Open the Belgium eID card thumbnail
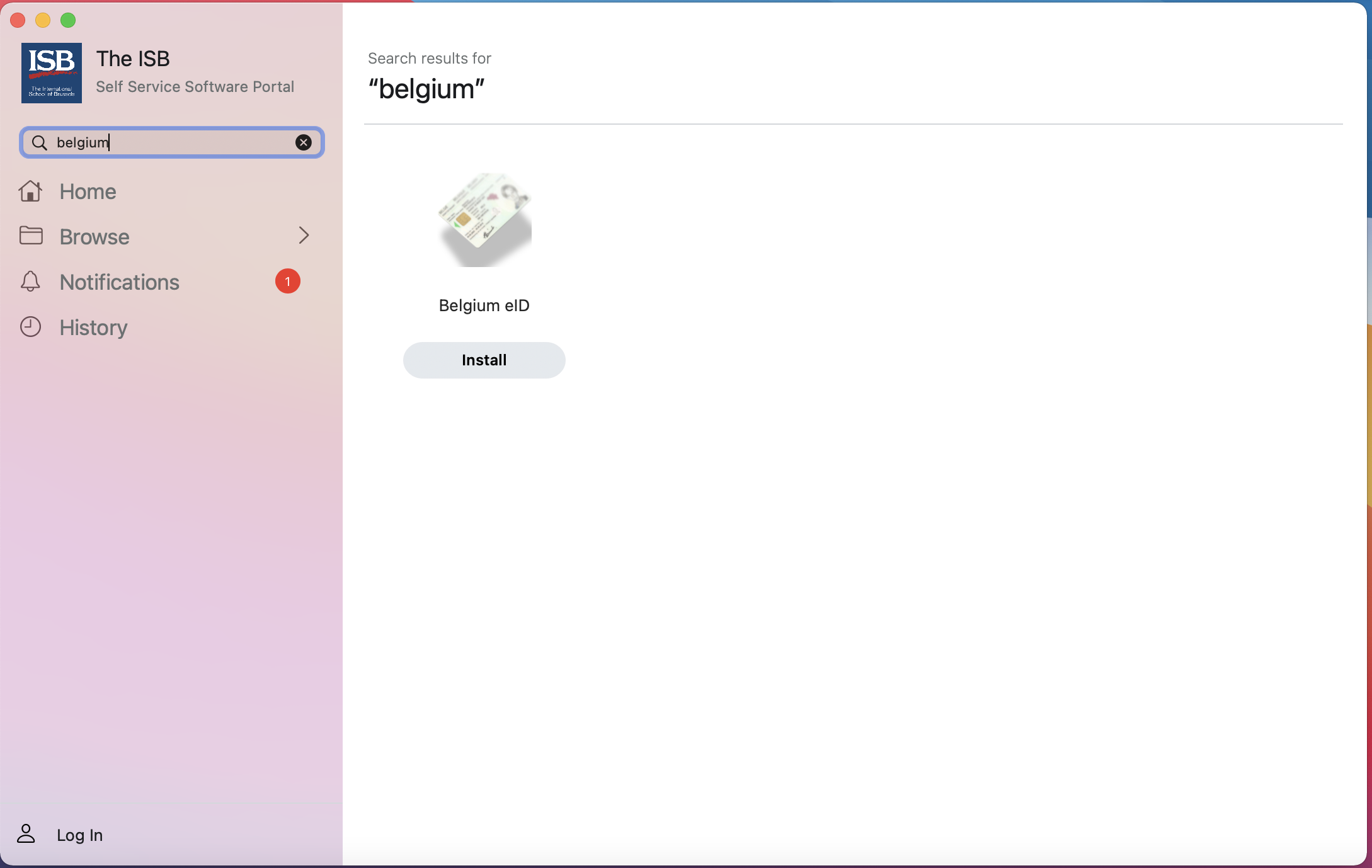The image size is (1372, 868). tap(484, 219)
